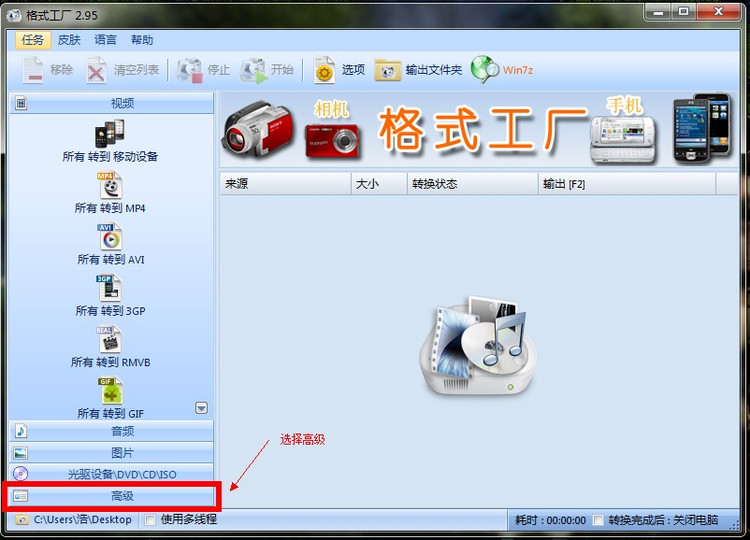Select 所有 转到 RMVB icon

click(x=110, y=340)
